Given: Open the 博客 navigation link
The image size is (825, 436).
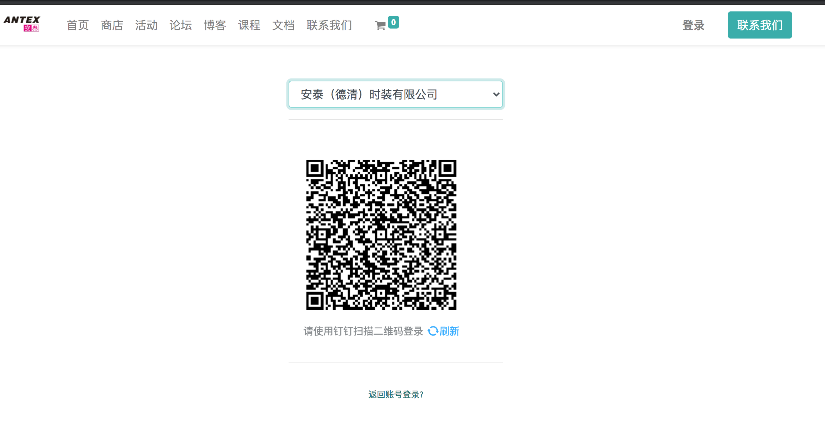Looking at the screenshot, I should pos(214,26).
